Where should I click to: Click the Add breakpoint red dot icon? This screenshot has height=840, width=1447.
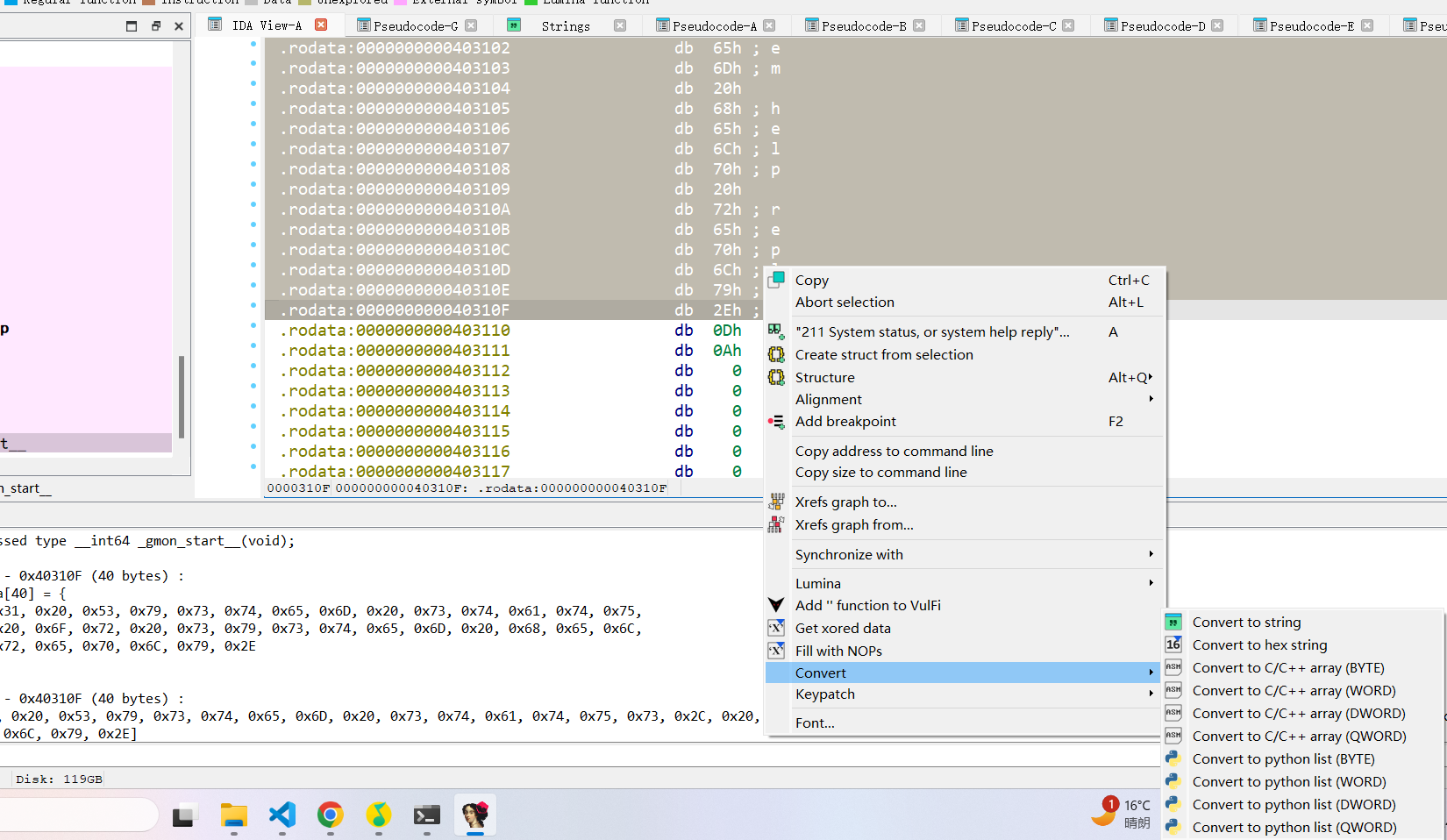tap(776, 422)
